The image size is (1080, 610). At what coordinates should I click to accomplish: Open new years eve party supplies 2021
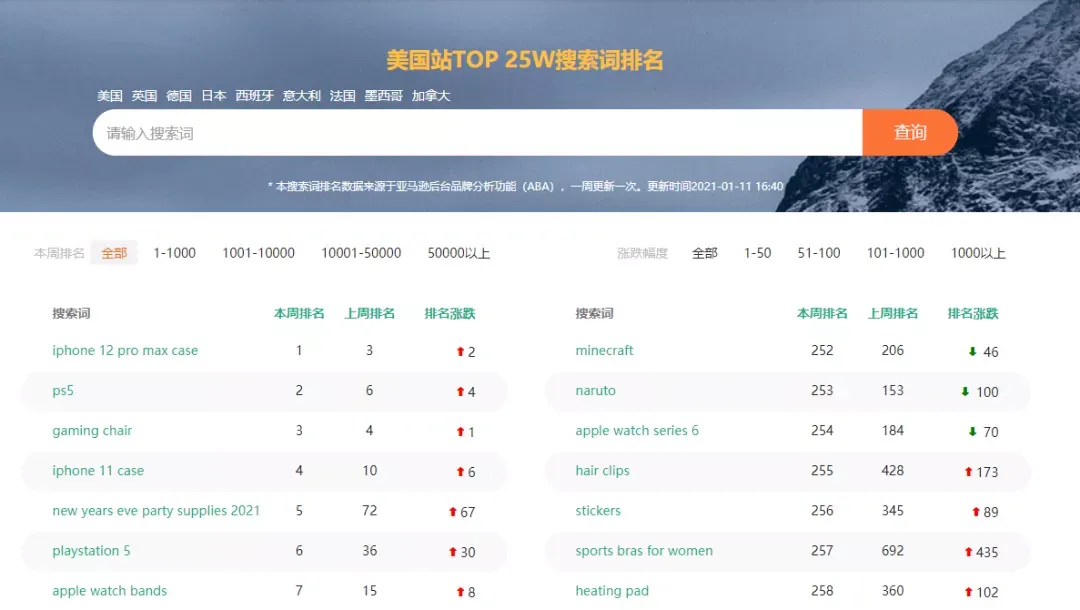click(x=156, y=510)
